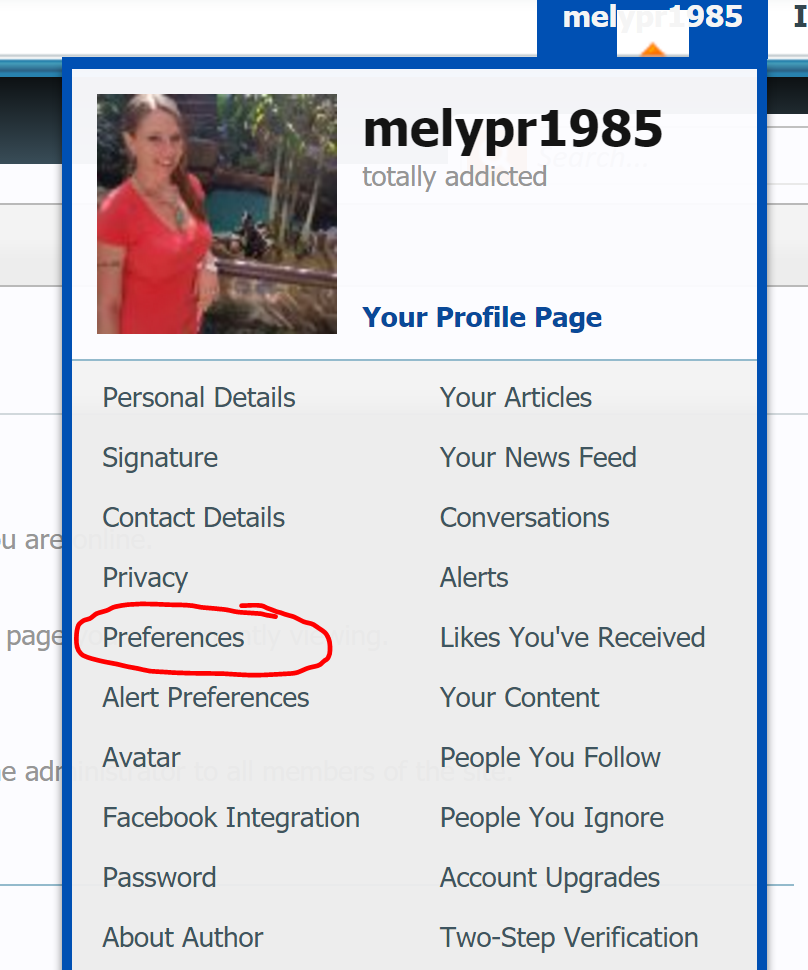Go to Contact Details
This screenshot has height=970, width=808.
(x=194, y=518)
